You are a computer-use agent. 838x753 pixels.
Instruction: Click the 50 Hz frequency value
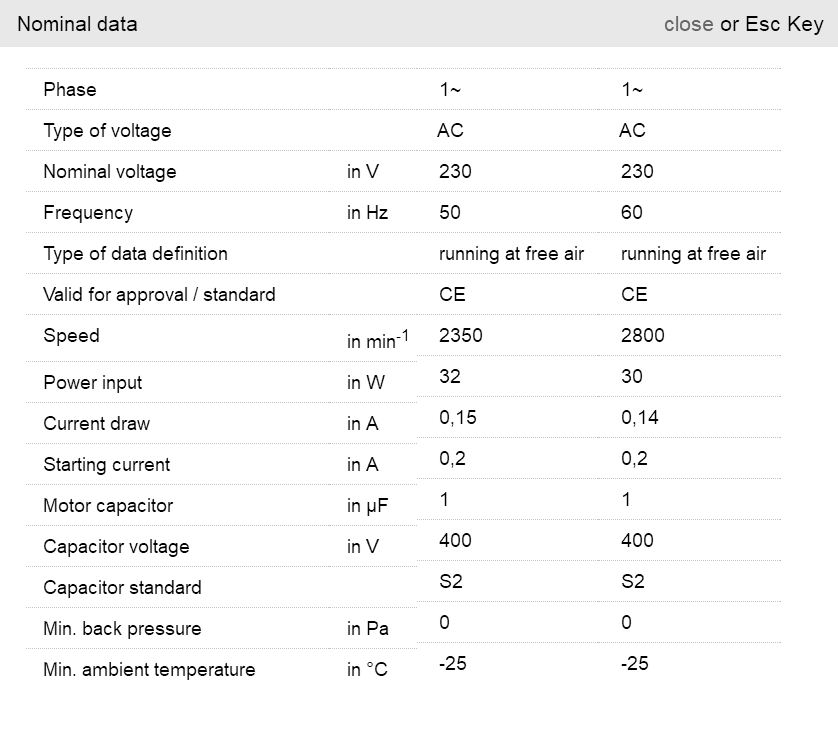click(x=450, y=213)
